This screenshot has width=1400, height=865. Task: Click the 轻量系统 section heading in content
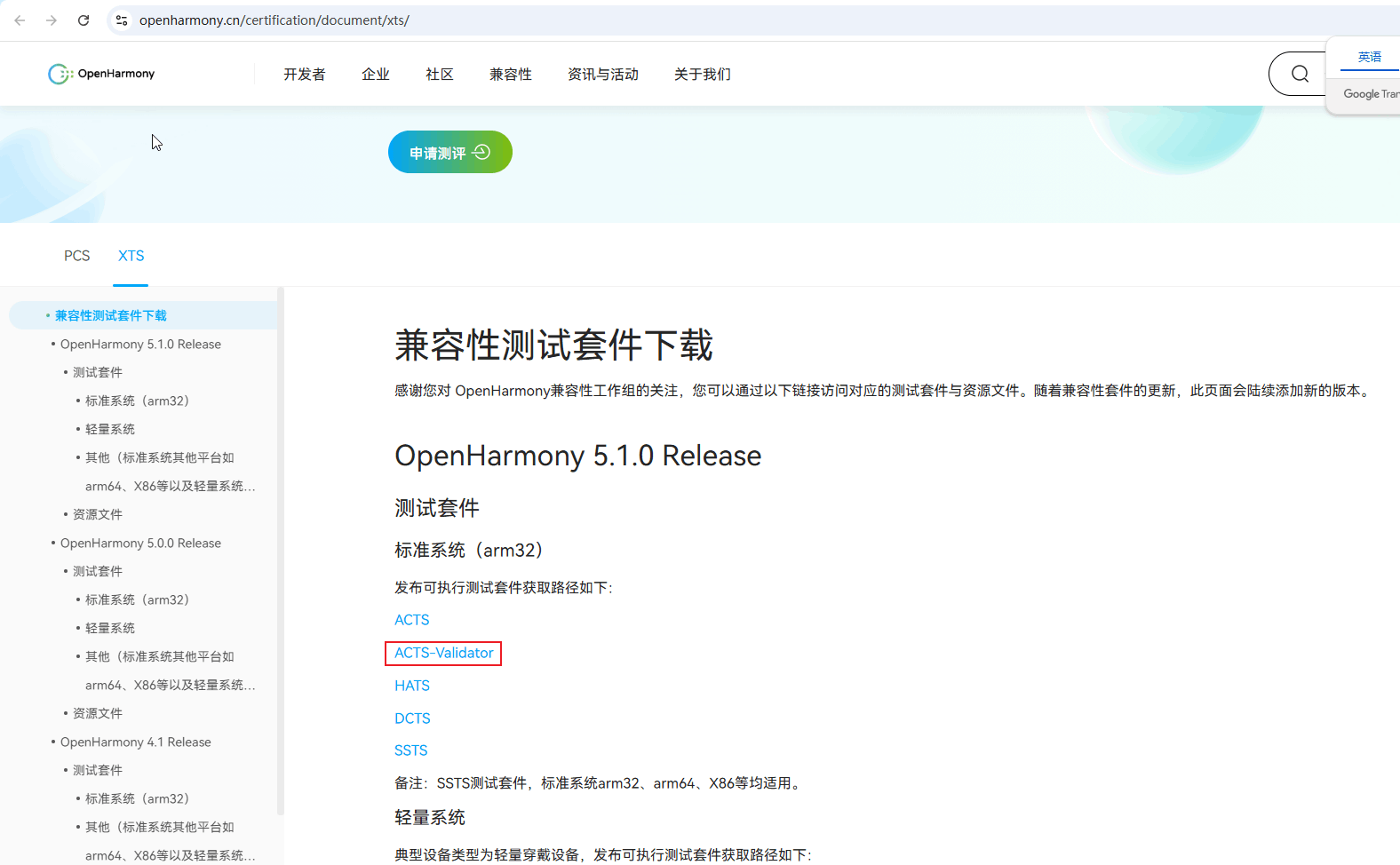coord(430,817)
